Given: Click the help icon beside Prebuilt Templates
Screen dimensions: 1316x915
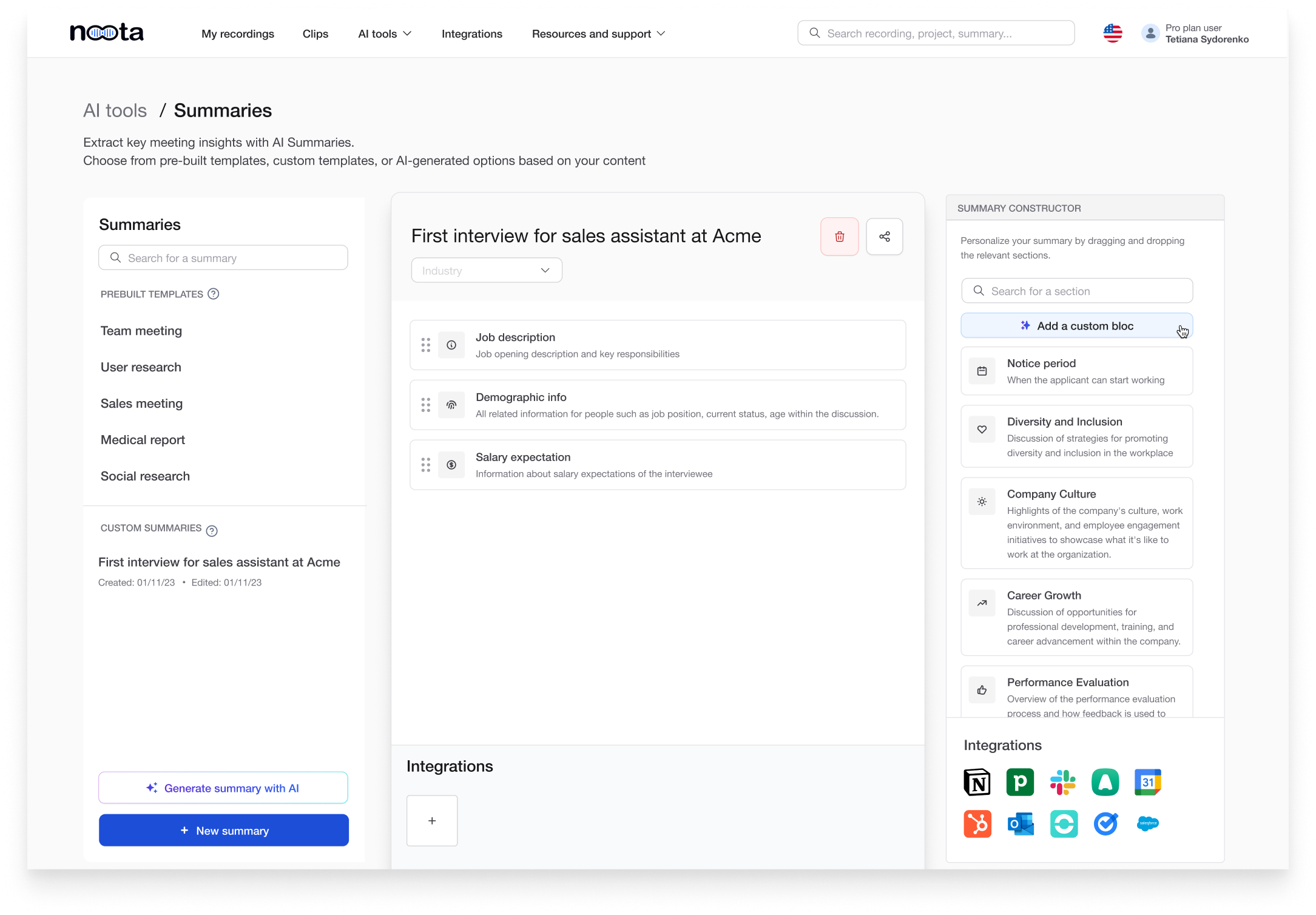Looking at the screenshot, I should click(x=214, y=294).
